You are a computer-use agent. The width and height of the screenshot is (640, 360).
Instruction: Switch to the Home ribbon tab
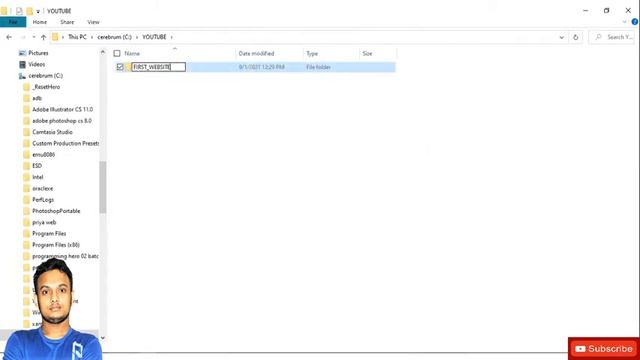(40, 22)
